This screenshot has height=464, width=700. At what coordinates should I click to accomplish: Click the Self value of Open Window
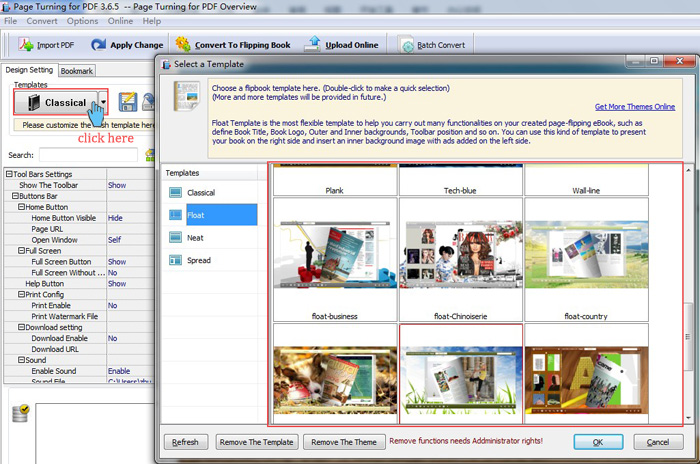pos(114,240)
